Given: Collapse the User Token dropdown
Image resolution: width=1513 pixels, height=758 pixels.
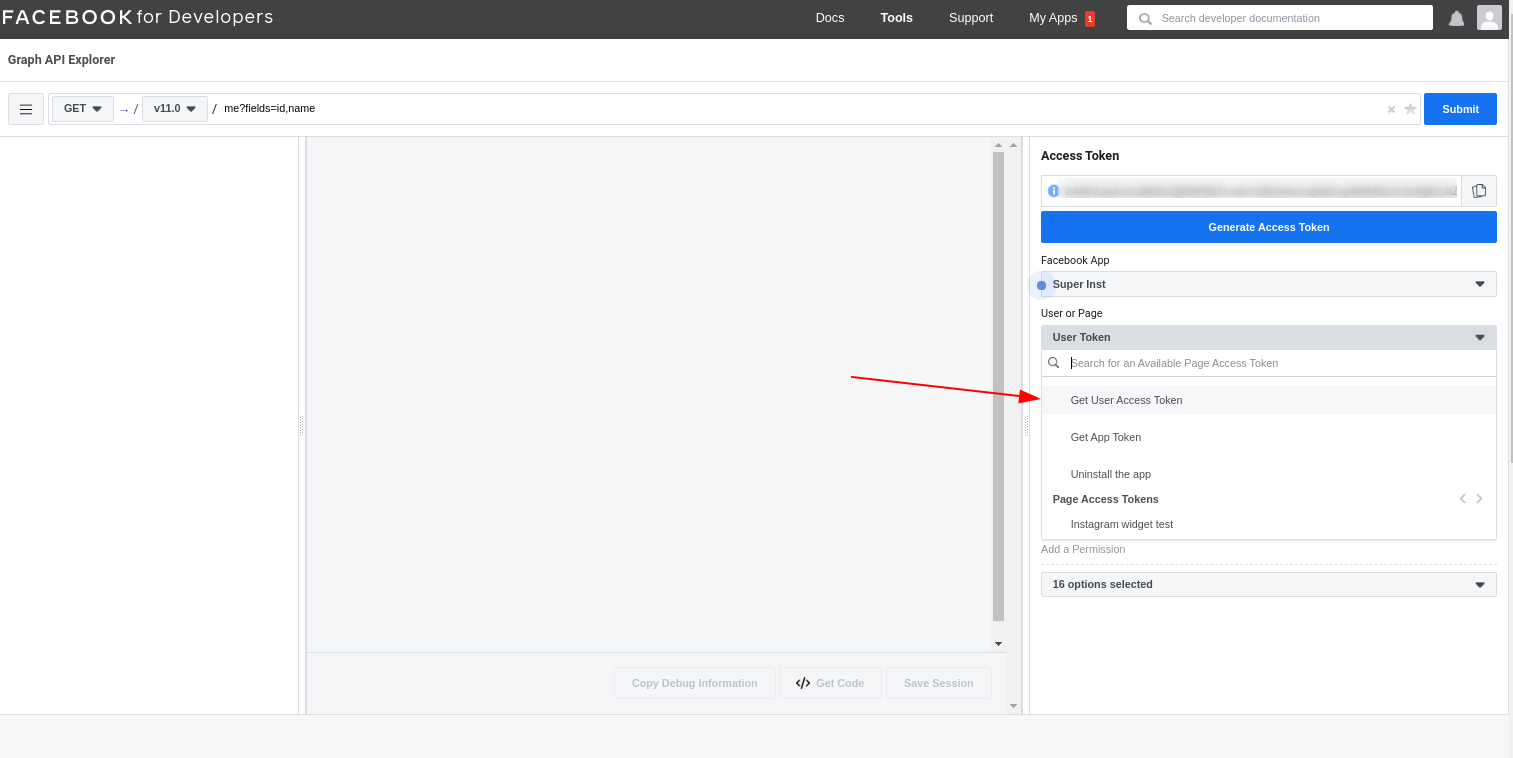Looking at the screenshot, I should pos(1268,337).
